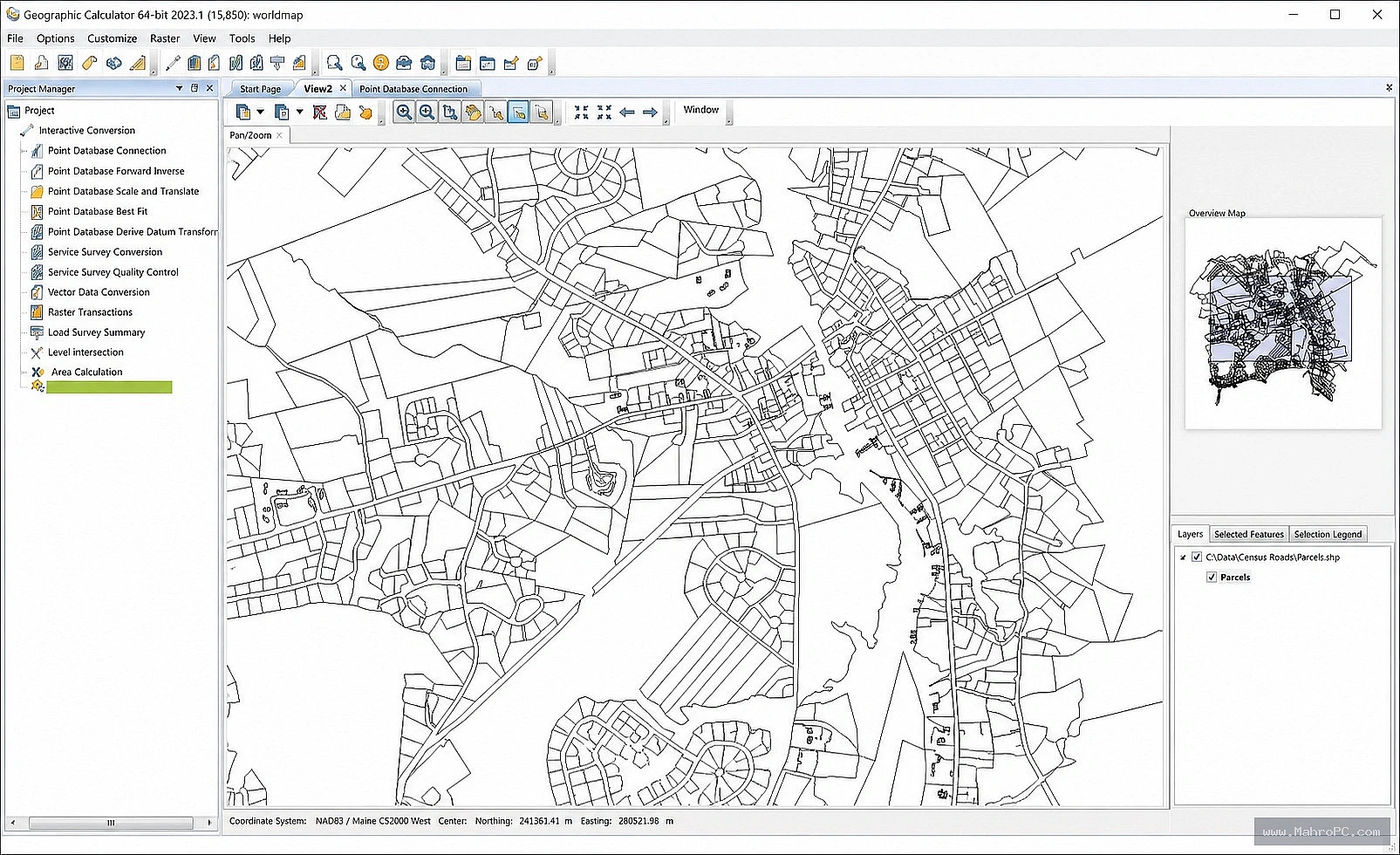Close the Pan/Zoom tab
The image size is (1400, 855).
(x=279, y=135)
